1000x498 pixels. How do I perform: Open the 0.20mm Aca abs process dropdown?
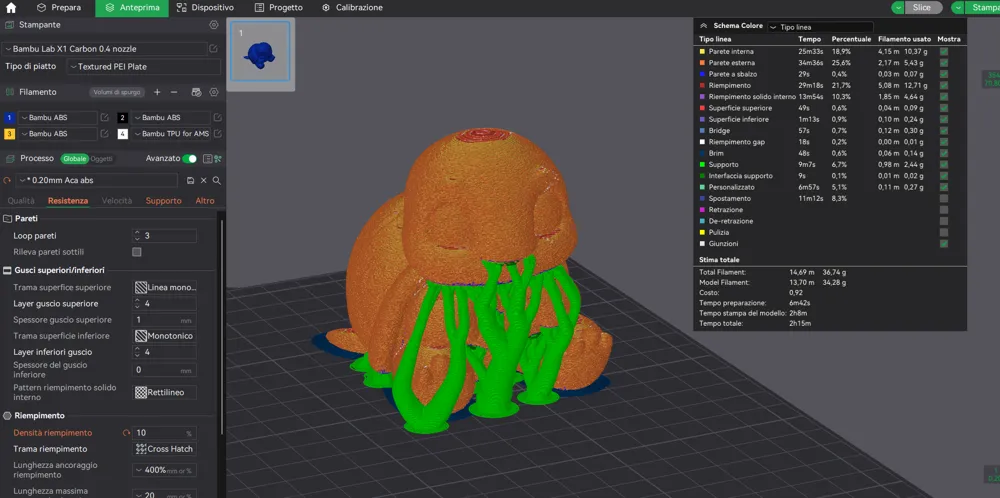pyautogui.click(x=96, y=180)
